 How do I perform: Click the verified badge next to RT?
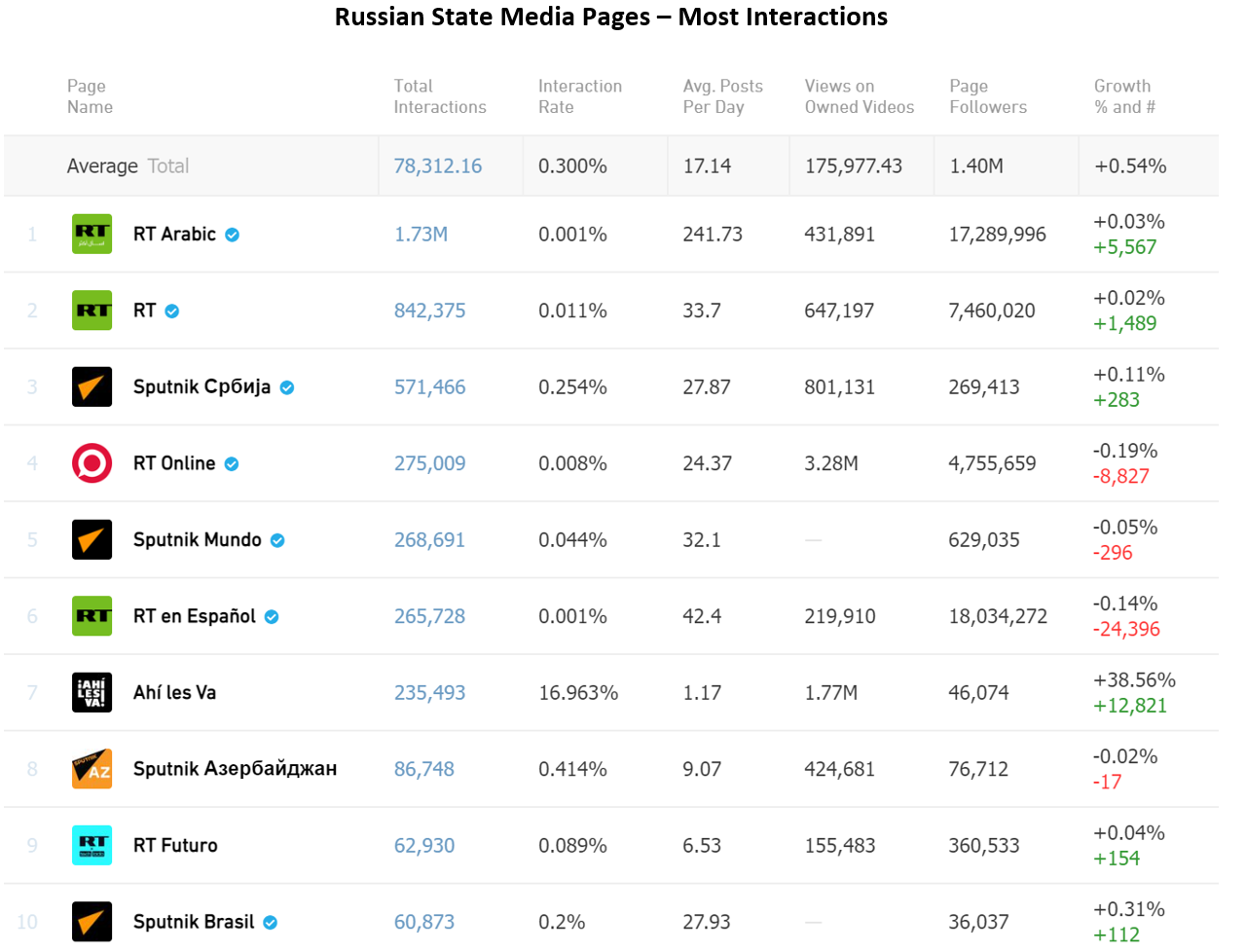(x=172, y=311)
